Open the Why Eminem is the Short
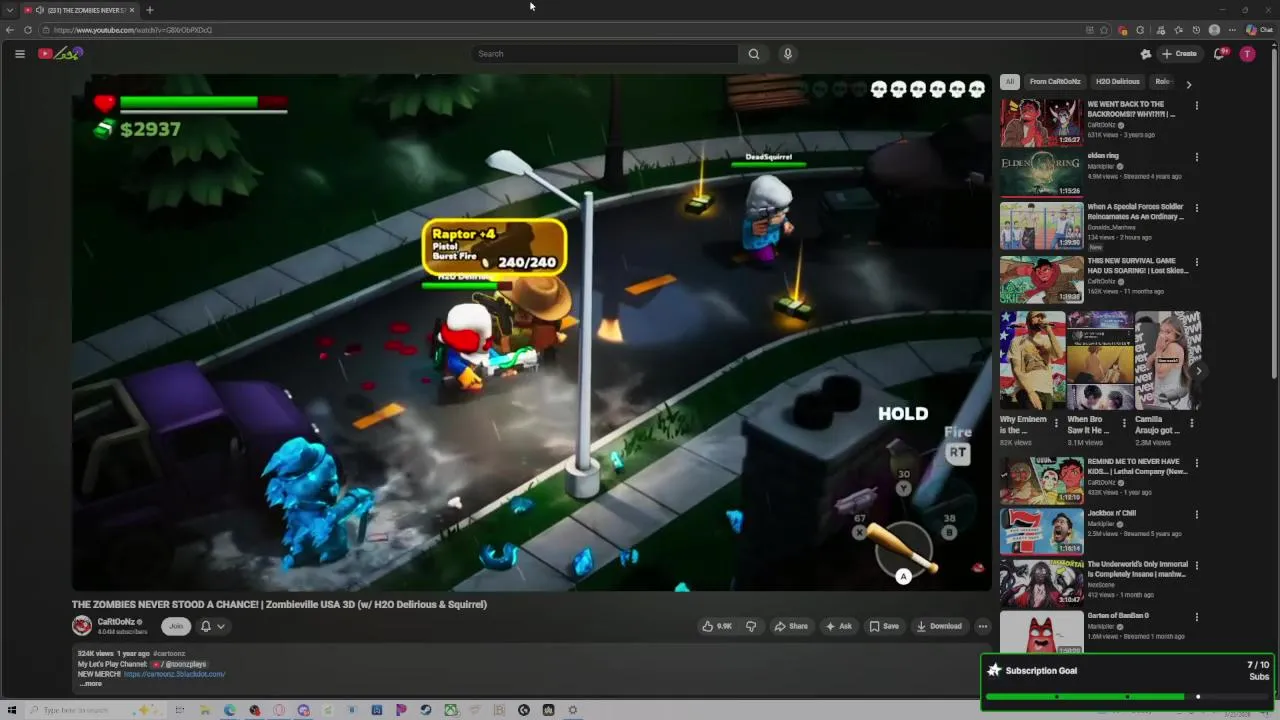The width and height of the screenshot is (1280, 720). [1033, 360]
